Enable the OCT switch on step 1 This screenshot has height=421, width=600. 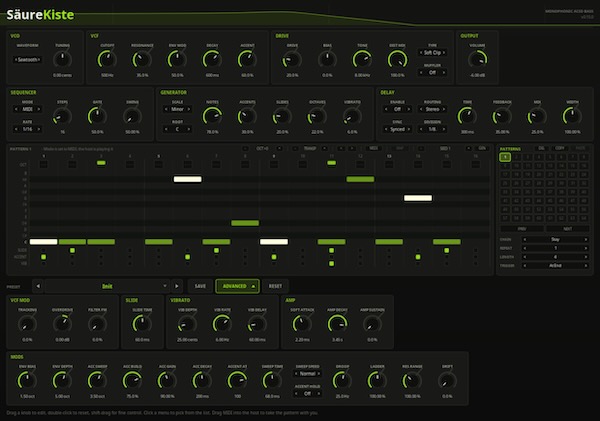click(x=43, y=164)
